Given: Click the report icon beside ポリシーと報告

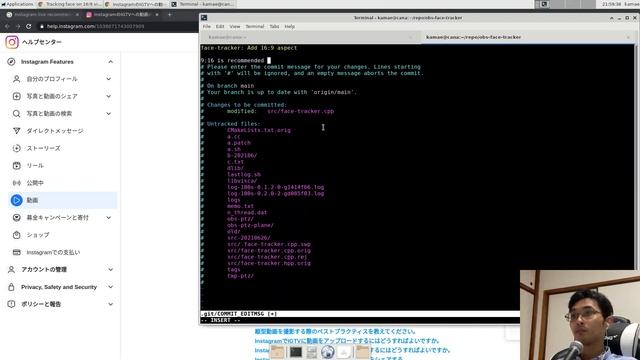Looking at the screenshot, I should (11, 304).
